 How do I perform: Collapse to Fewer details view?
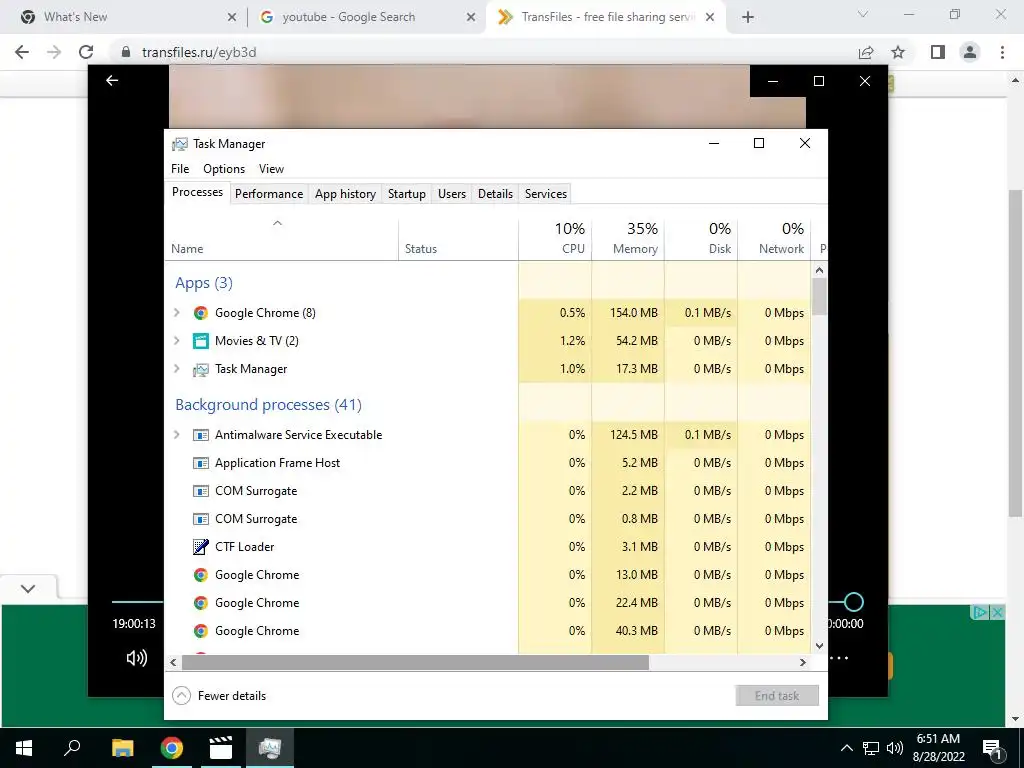point(219,696)
